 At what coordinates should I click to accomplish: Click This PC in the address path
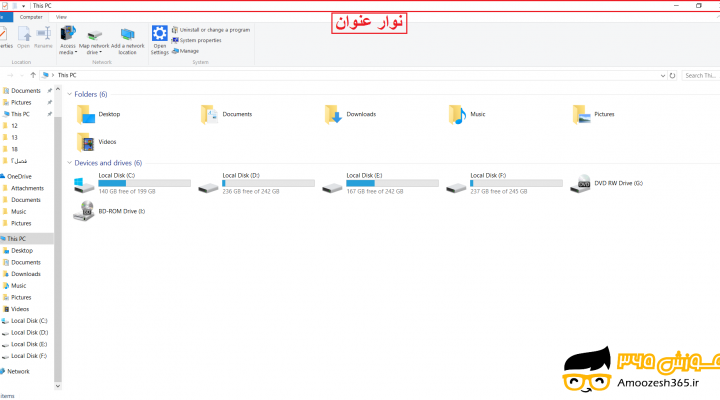click(67, 75)
